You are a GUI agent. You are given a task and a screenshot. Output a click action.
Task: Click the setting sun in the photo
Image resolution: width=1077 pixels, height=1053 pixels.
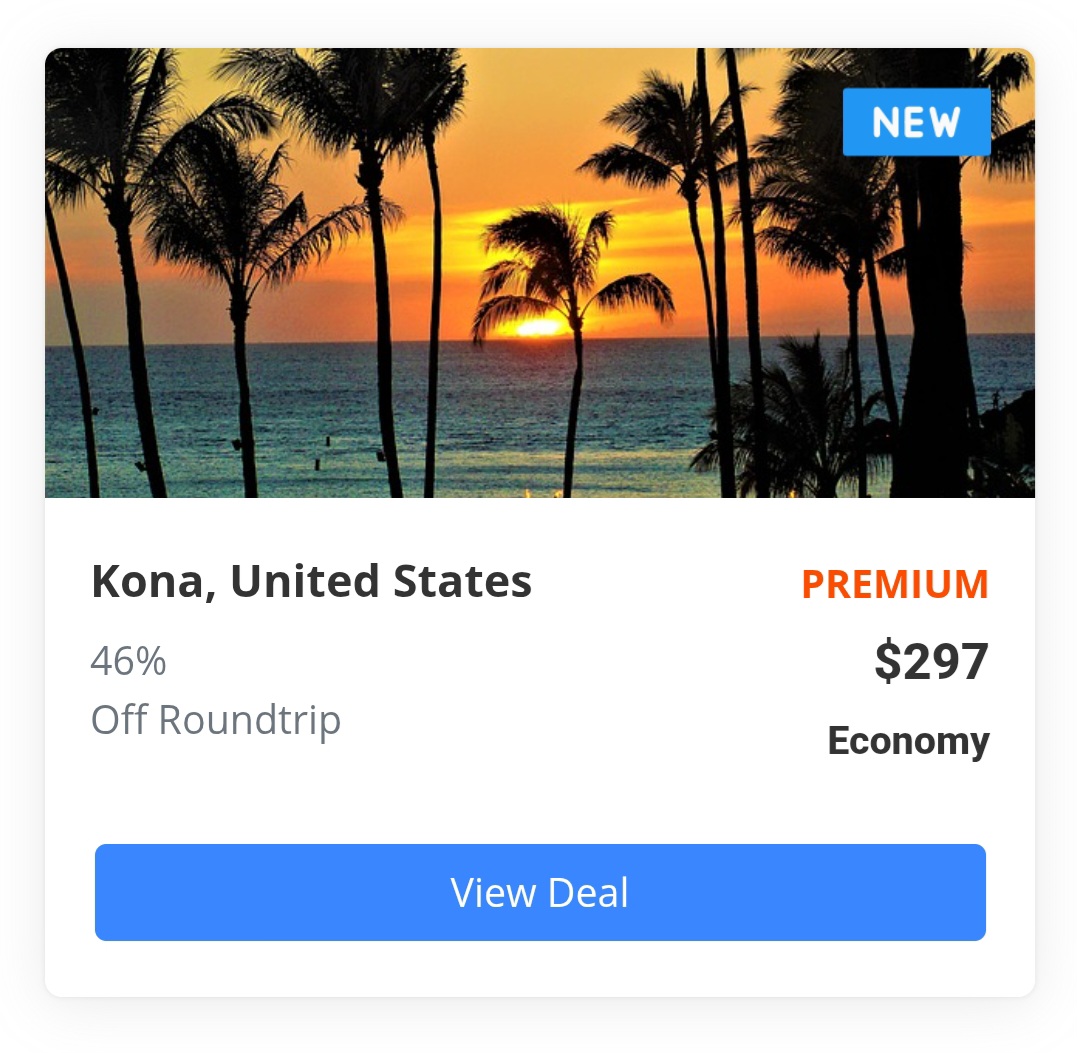pos(538,328)
